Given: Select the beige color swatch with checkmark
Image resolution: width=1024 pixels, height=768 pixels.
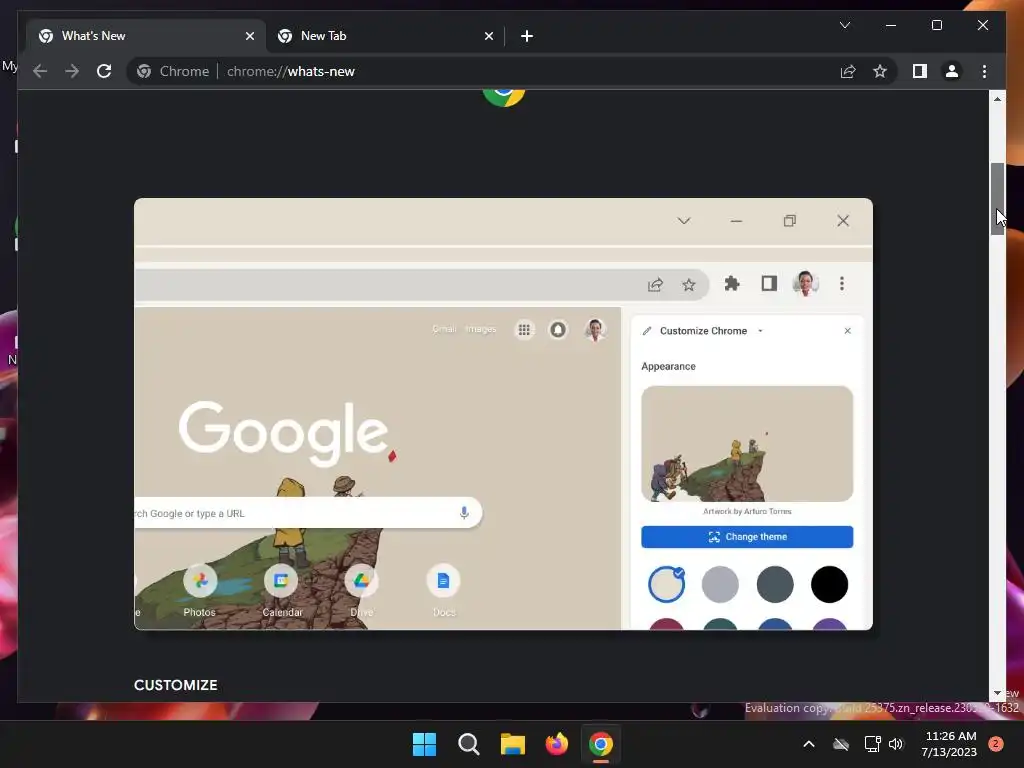Looking at the screenshot, I should coord(666,584).
